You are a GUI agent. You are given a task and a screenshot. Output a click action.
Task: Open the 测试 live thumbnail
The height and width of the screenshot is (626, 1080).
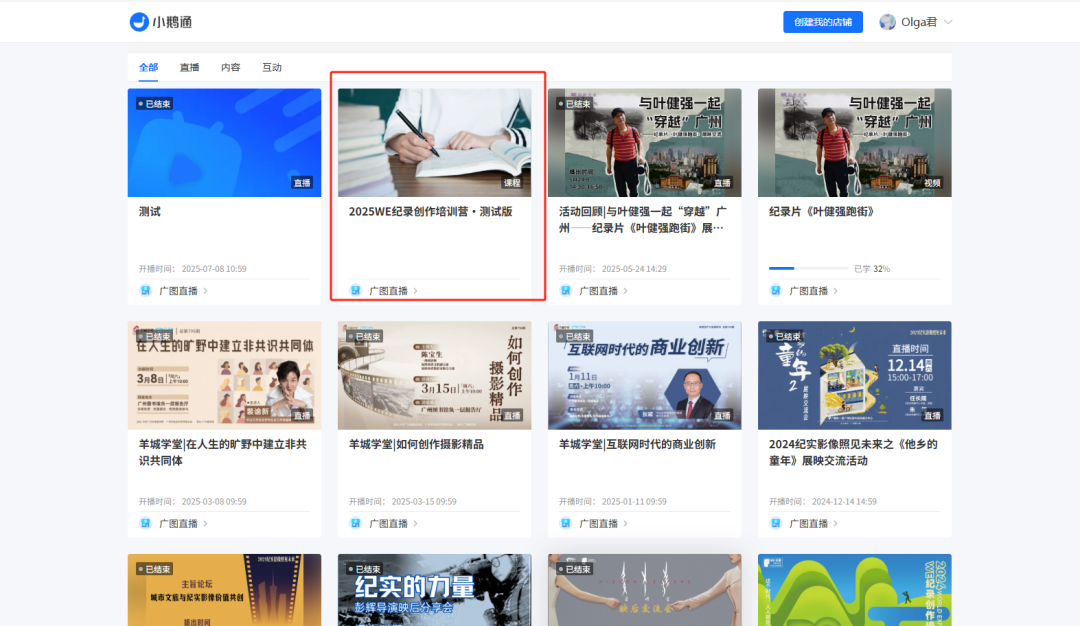point(225,143)
